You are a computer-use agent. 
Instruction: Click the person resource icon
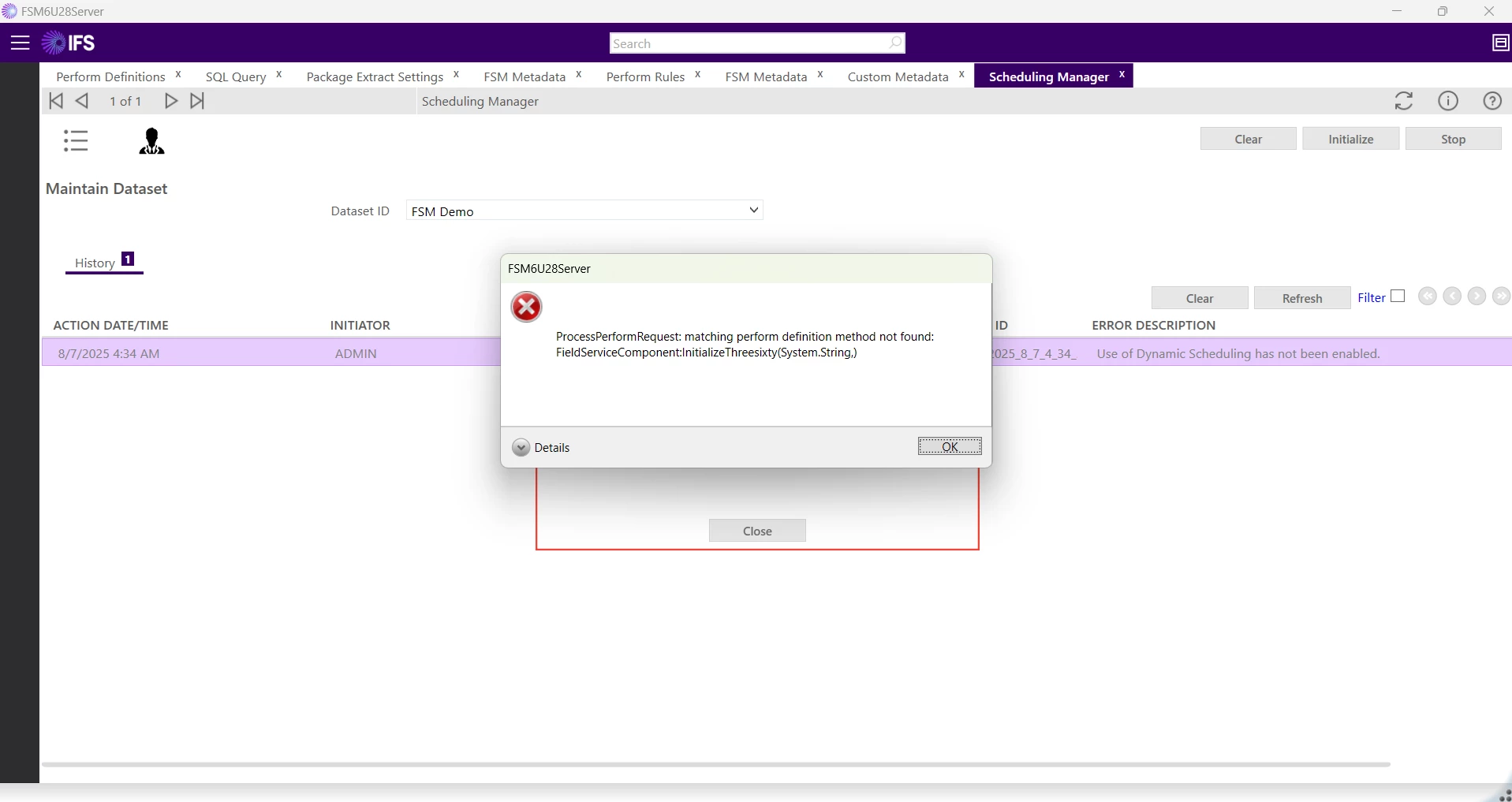(x=151, y=141)
